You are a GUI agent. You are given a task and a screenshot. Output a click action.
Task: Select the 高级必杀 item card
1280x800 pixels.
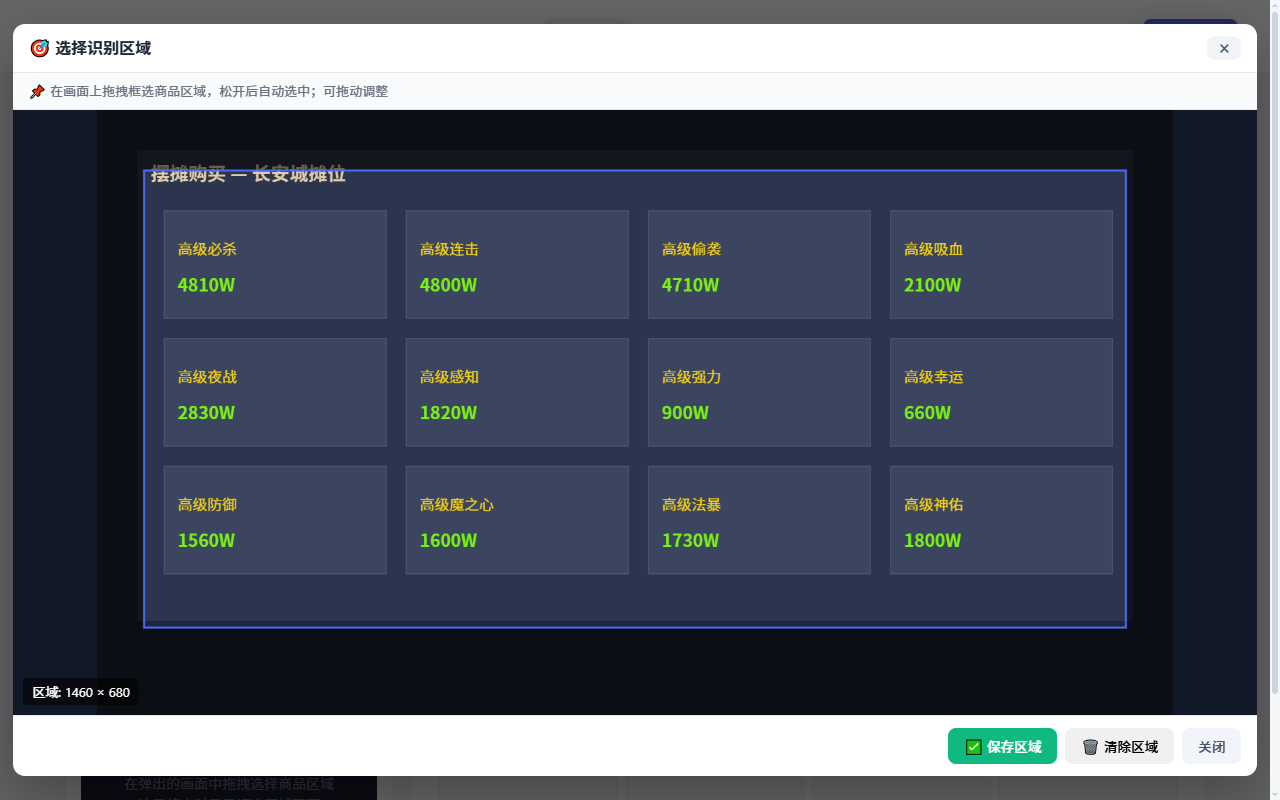point(275,264)
